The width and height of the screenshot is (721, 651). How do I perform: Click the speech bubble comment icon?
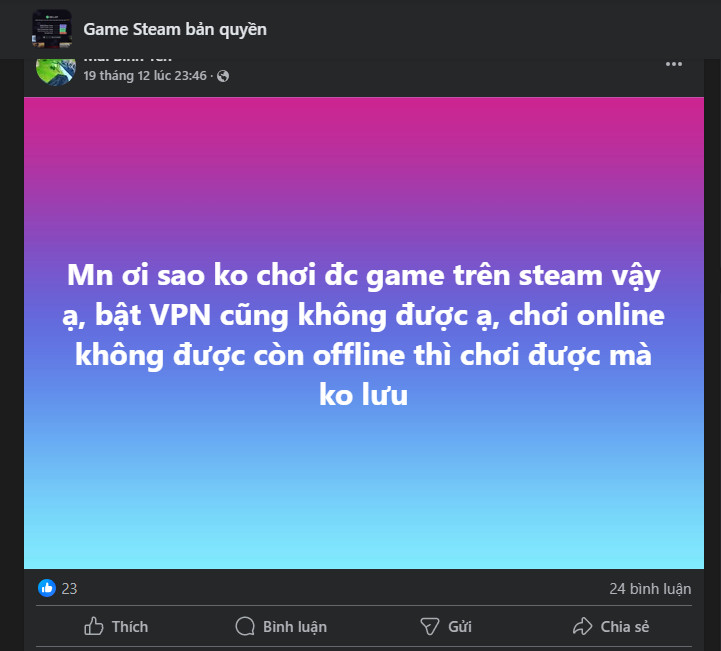tap(245, 626)
